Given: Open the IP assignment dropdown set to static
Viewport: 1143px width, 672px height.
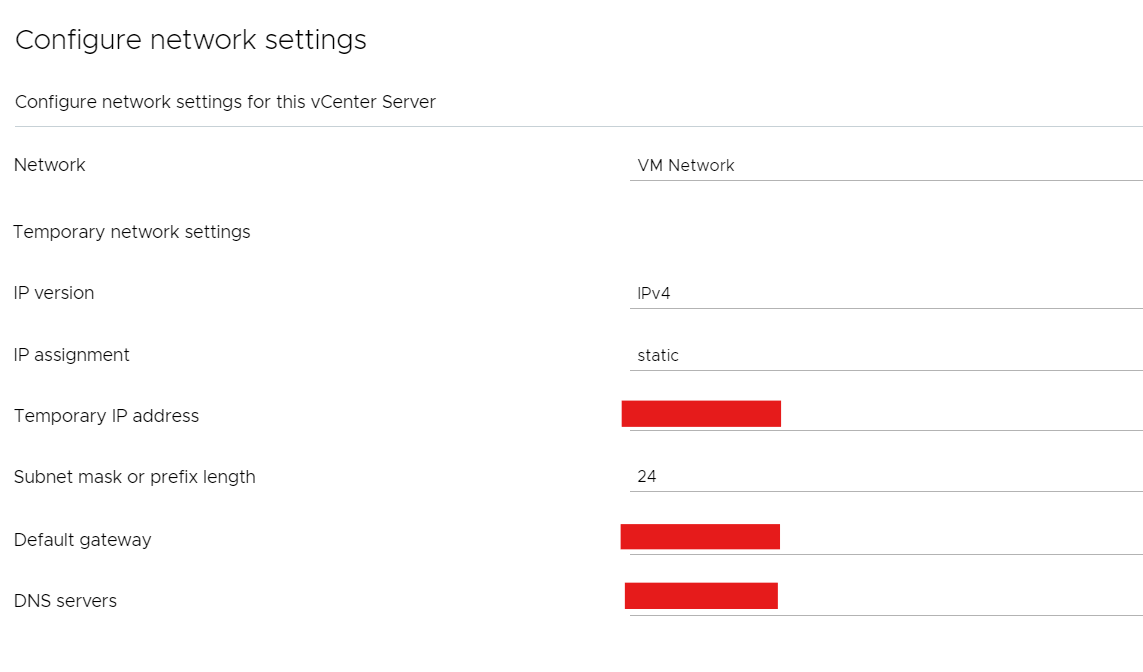Looking at the screenshot, I should (885, 356).
